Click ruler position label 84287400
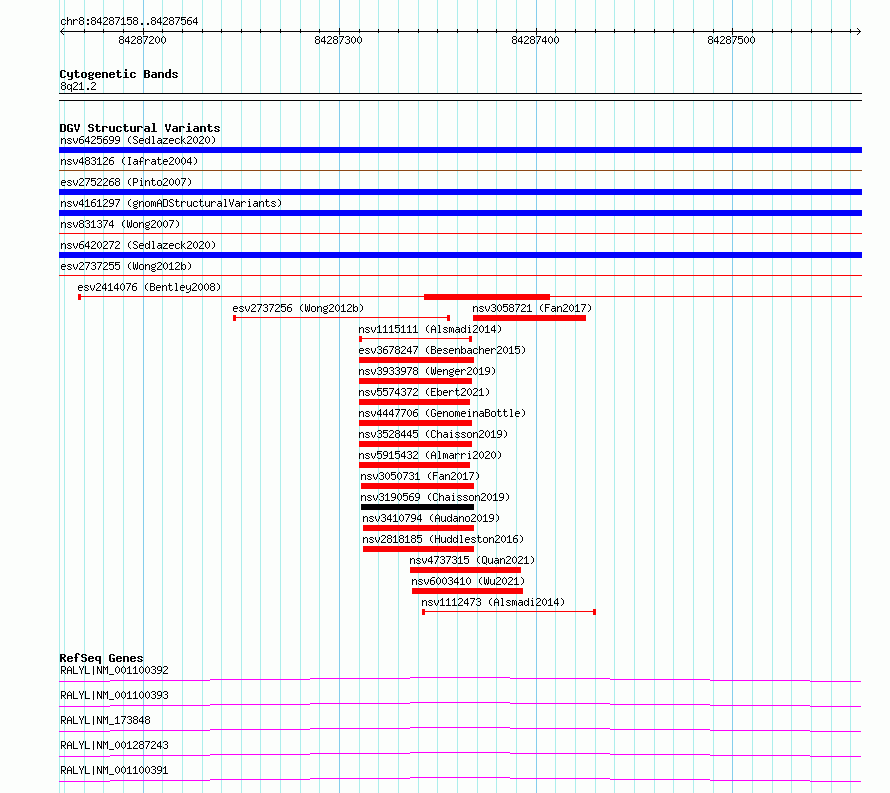The width and height of the screenshot is (890, 793). pyautogui.click(x=535, y=40)
